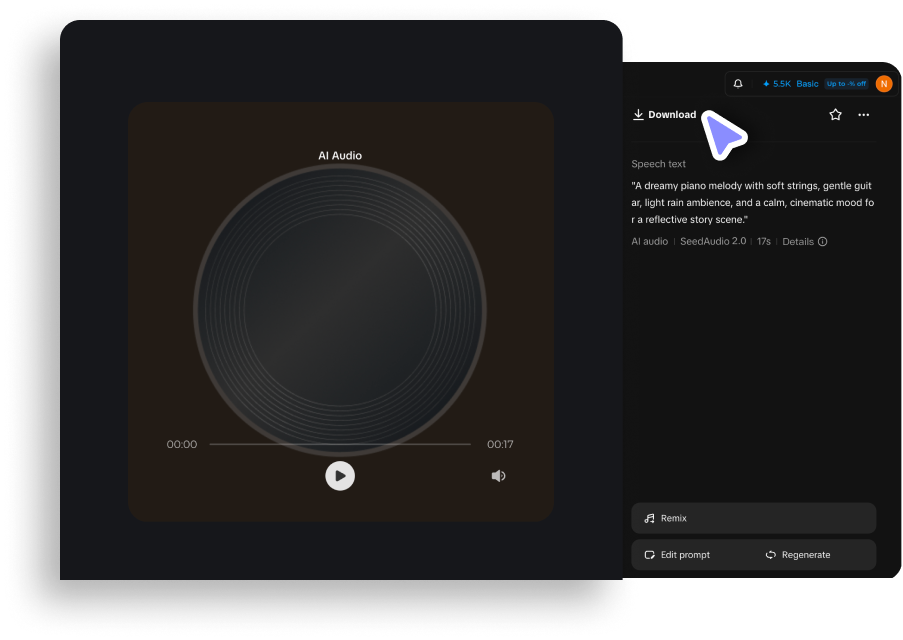This screenshot has width=903, height=640.
Task: Open the three-dot more options menu
Action: click(863, 115)
